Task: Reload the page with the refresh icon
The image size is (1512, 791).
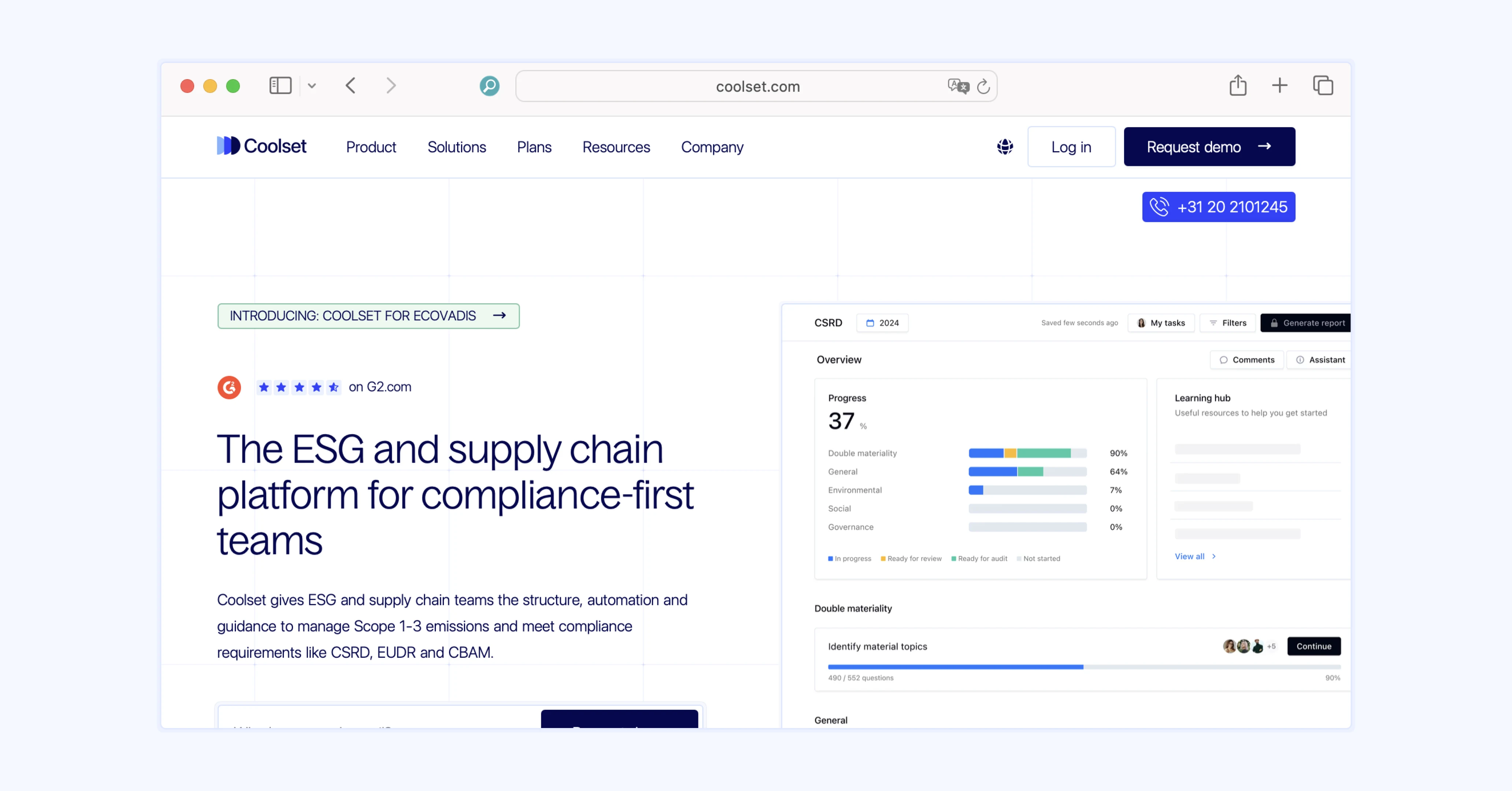Action: tap(983, 86)
